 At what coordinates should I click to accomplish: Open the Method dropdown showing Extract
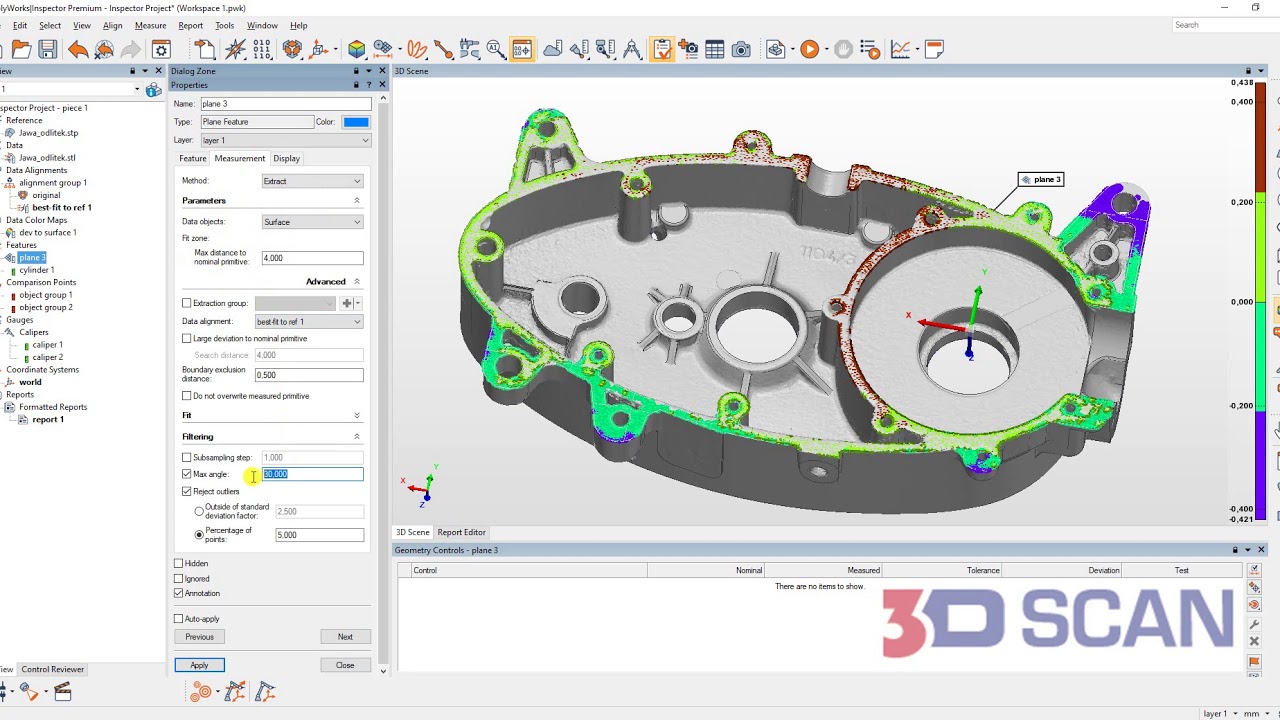coord(312,181)
